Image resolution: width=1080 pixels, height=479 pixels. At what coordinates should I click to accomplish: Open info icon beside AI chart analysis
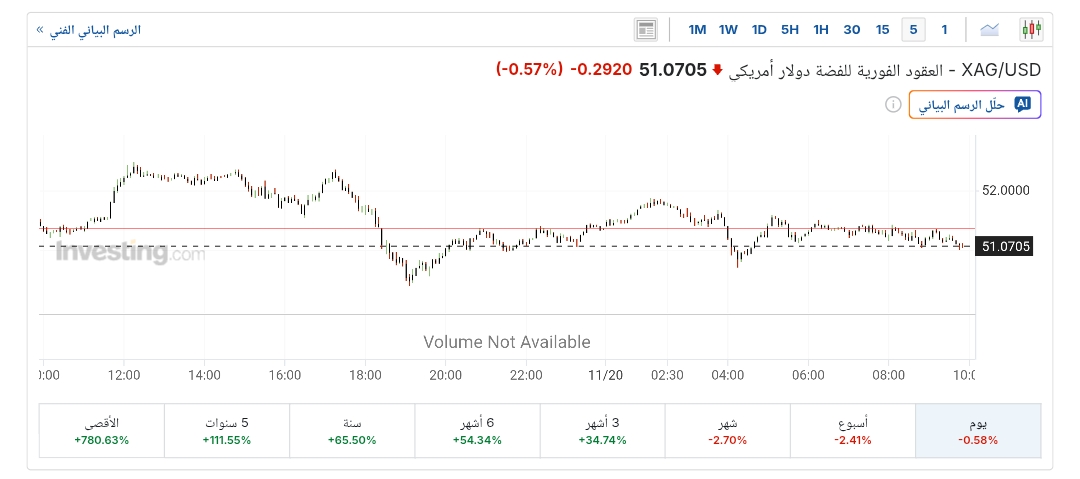pos(893,105)
